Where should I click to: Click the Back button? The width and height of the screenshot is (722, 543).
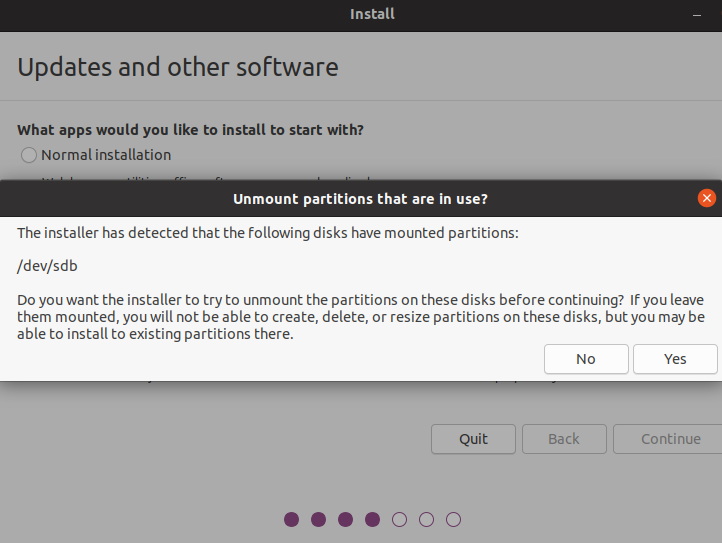click(564, 439)
